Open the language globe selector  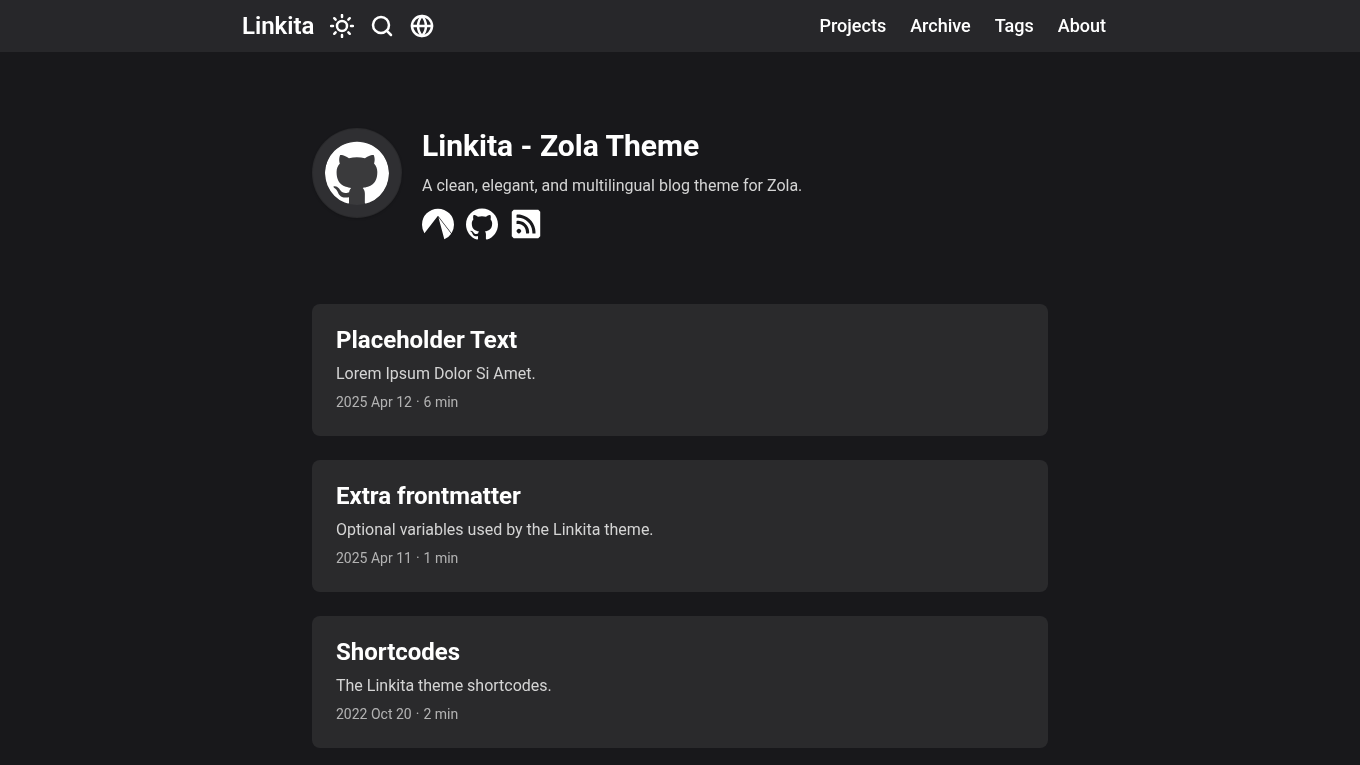pos(422,26)
